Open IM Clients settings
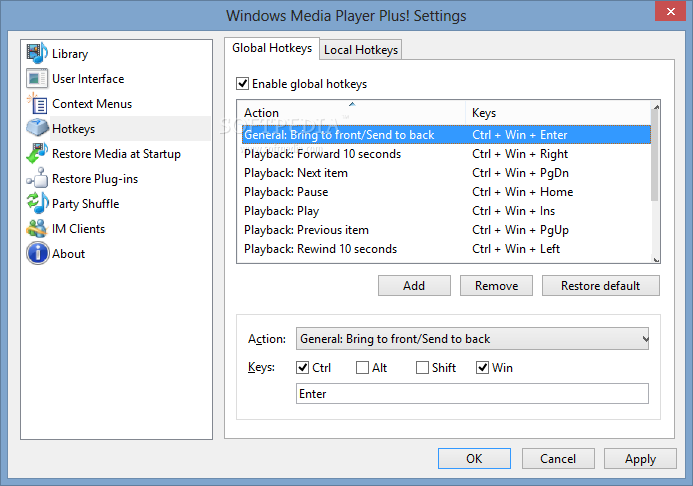Viewport: 693px width, 486px height. pyautogui.click(x=78, y=229)
